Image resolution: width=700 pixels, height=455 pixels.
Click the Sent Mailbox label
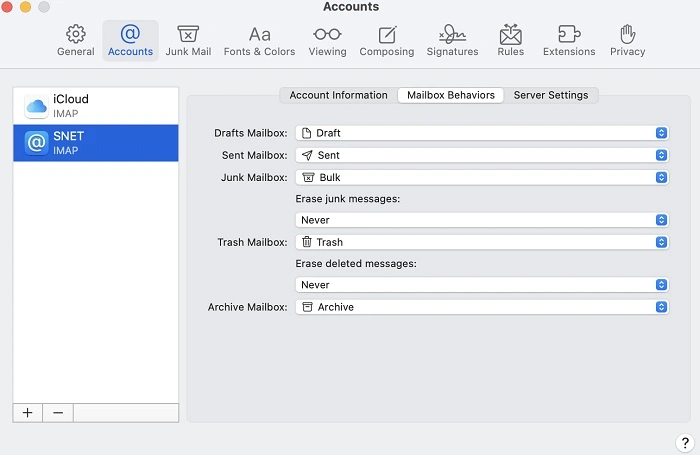[x=254, y=155]
